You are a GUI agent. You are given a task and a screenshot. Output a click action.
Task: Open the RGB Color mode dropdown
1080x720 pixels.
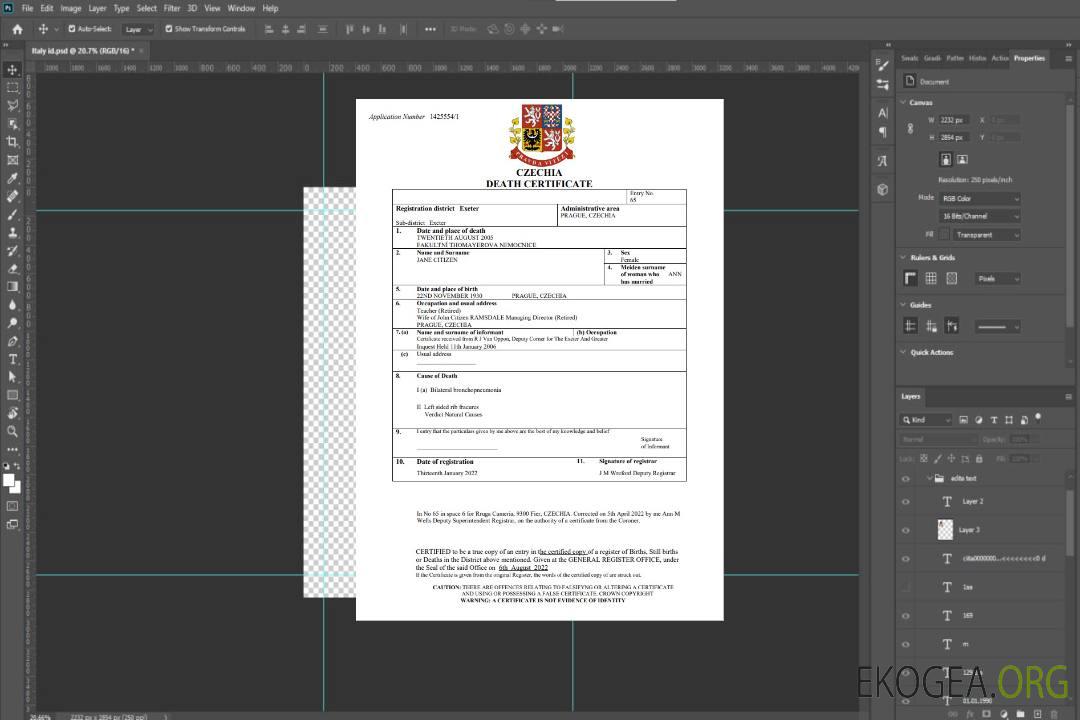tap(980, 198)
